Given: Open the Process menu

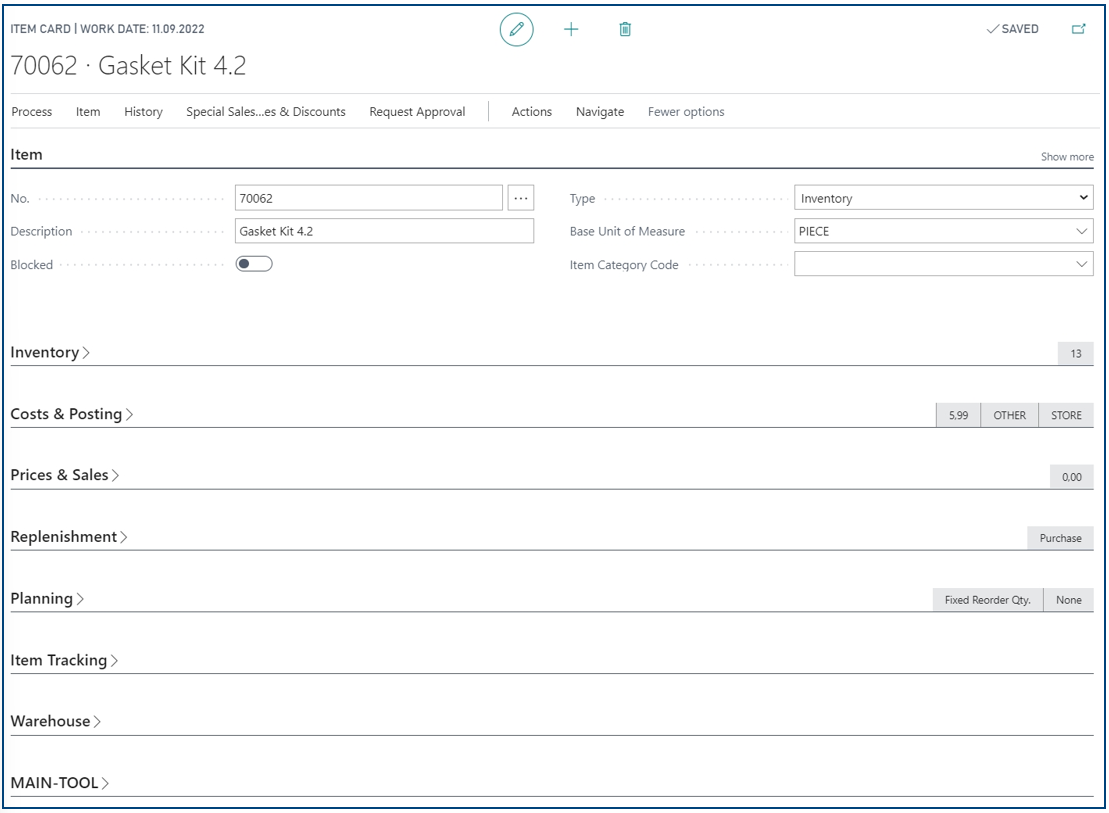Looking at the screenshot, I should (32, 112).
